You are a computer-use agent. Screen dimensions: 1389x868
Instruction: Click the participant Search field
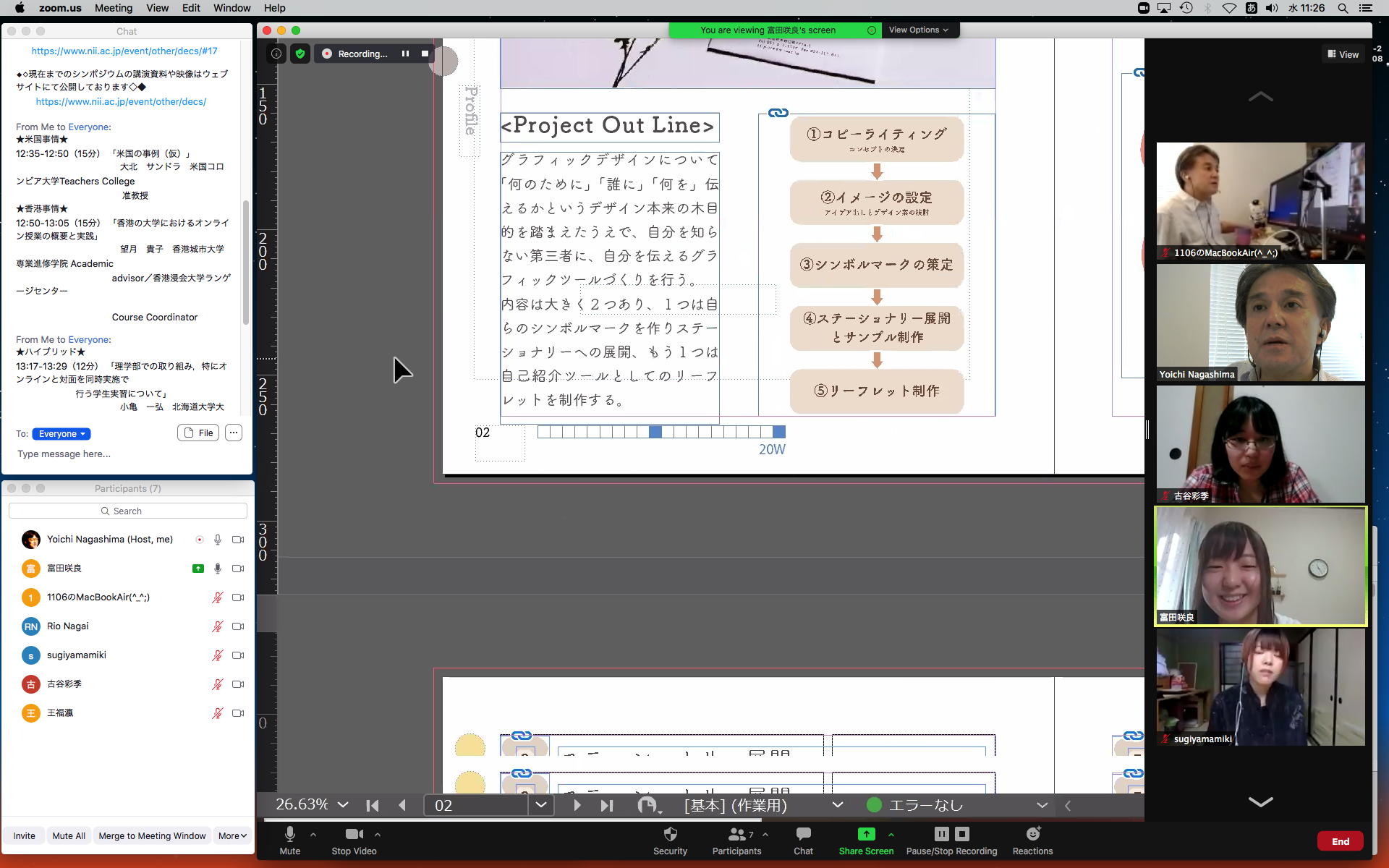coord(128,511)
